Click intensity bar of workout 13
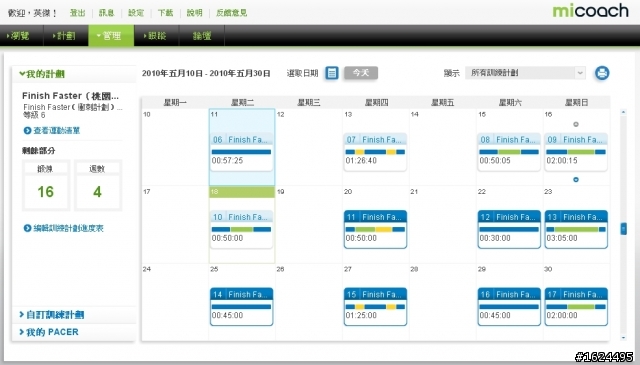 (x=576, y=229)
